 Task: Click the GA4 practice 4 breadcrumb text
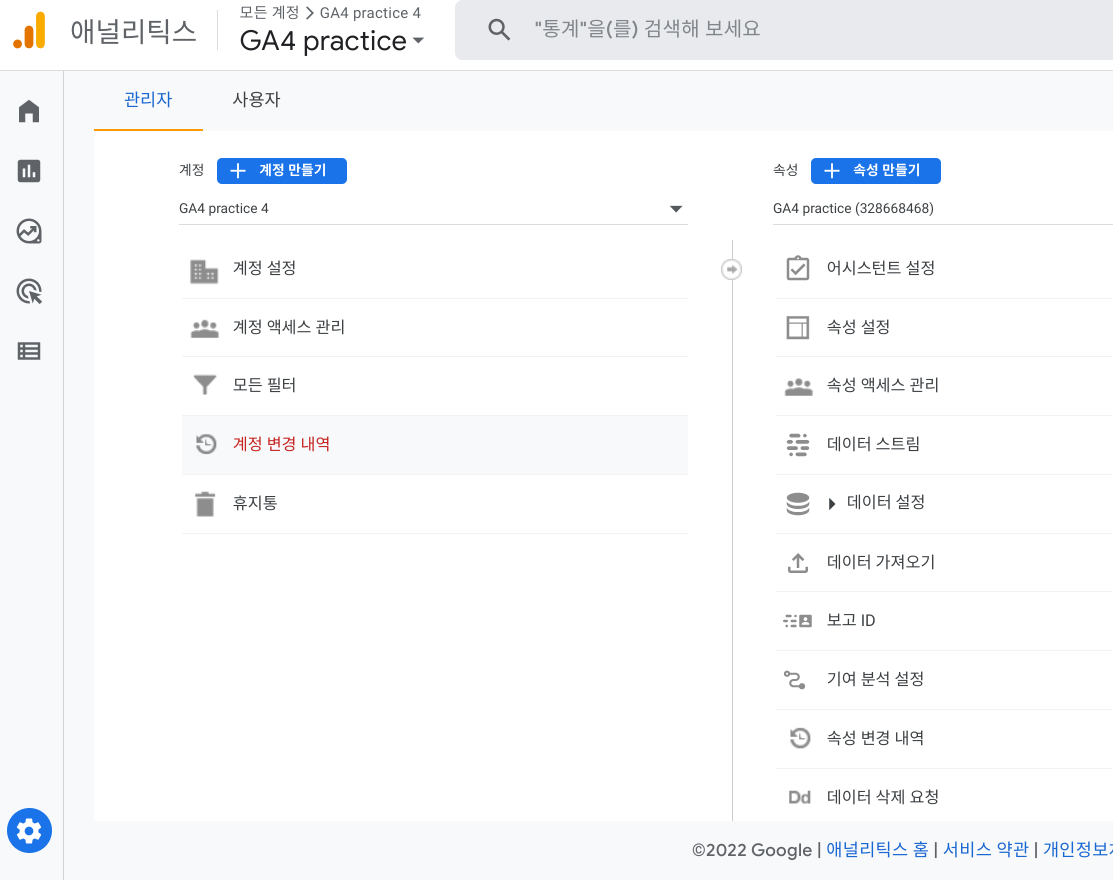click(x=370, y=13)
